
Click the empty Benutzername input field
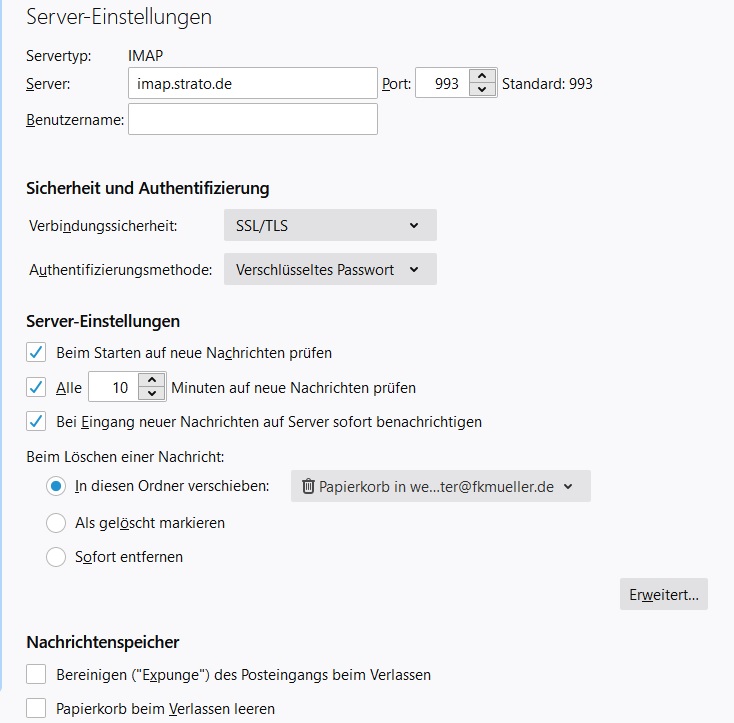pyautogui.click(x=253, y=119)
